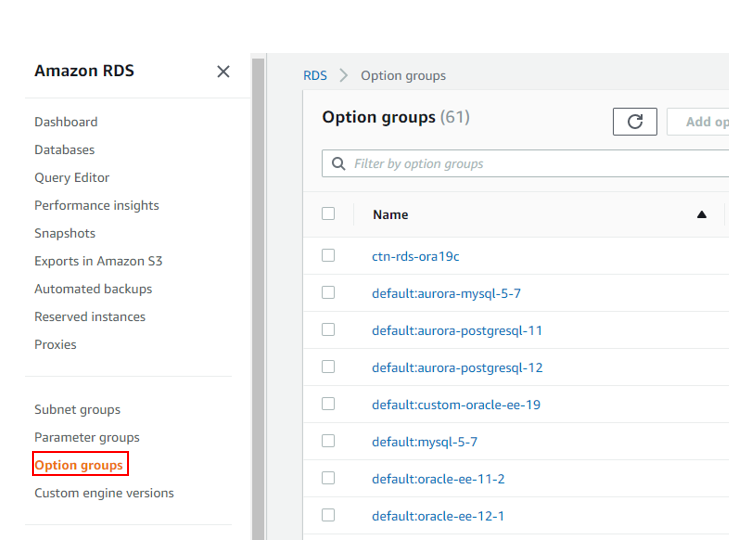Check default:aurora-postgresql-11 row checkbox
This screenshot has width=729, height=548.
[x=328, y=330]
